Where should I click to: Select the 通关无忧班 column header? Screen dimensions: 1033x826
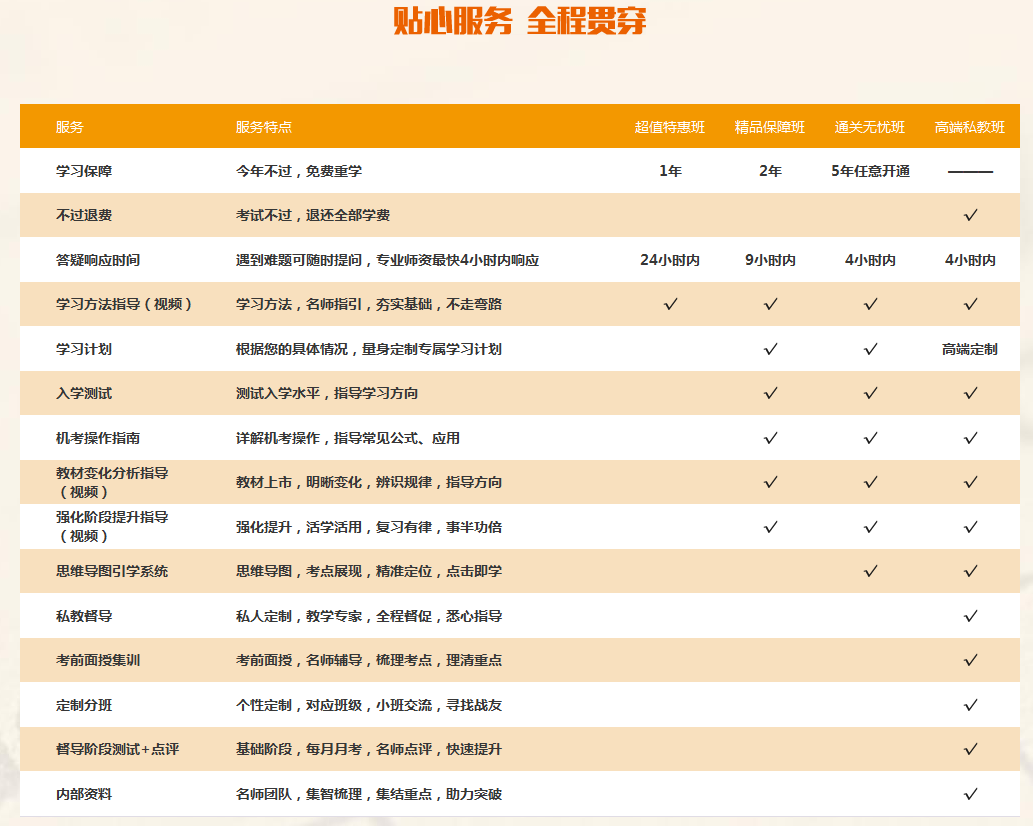point(870,127)
